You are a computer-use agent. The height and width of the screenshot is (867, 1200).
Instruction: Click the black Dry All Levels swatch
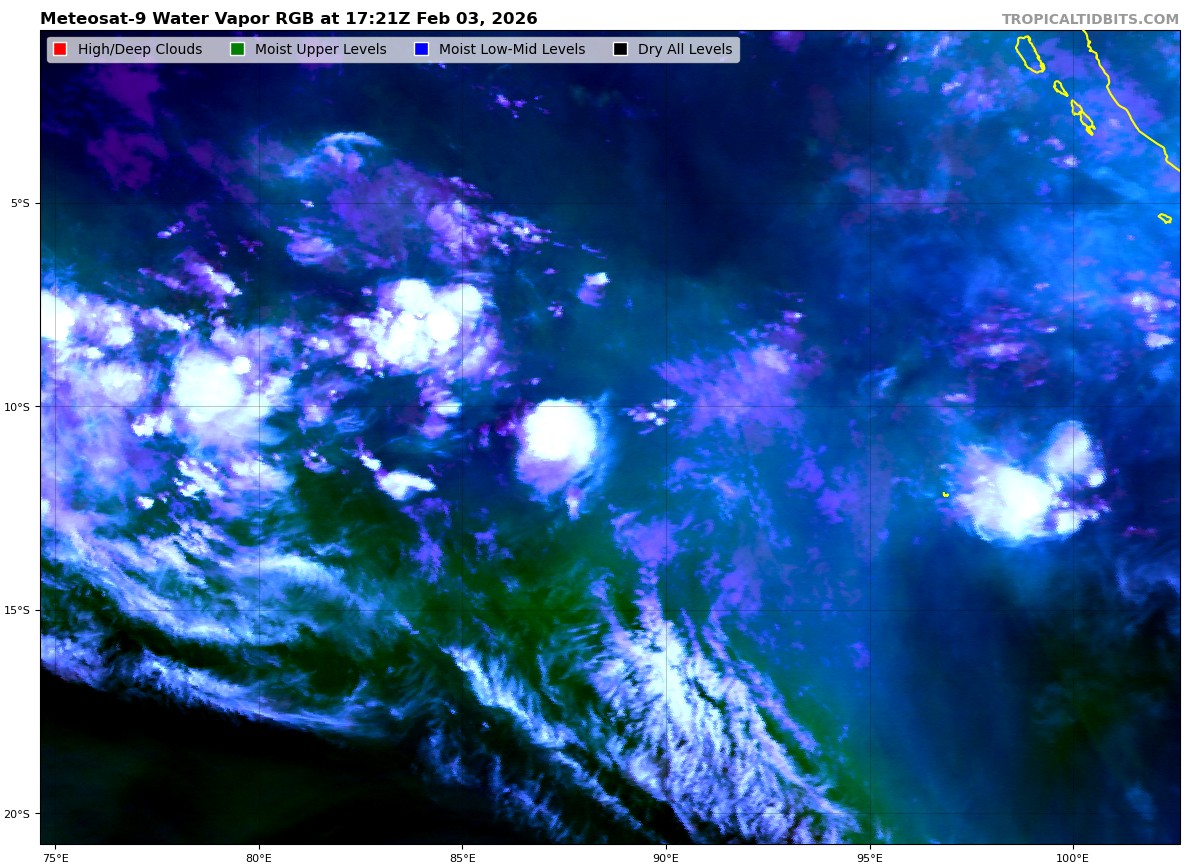point(620,50)
